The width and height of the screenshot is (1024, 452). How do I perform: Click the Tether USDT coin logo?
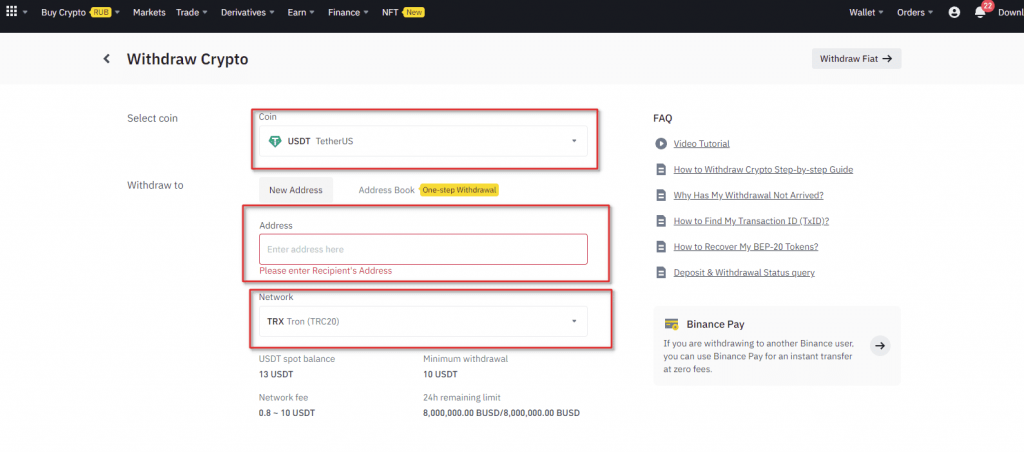[275, 140]
